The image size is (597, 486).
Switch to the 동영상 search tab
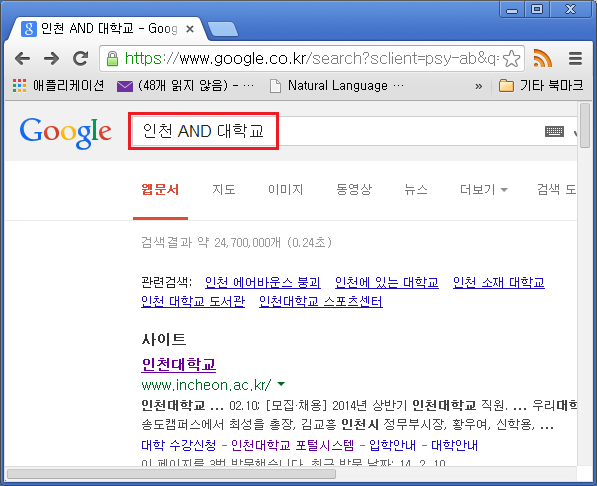[x=354, y=189]
